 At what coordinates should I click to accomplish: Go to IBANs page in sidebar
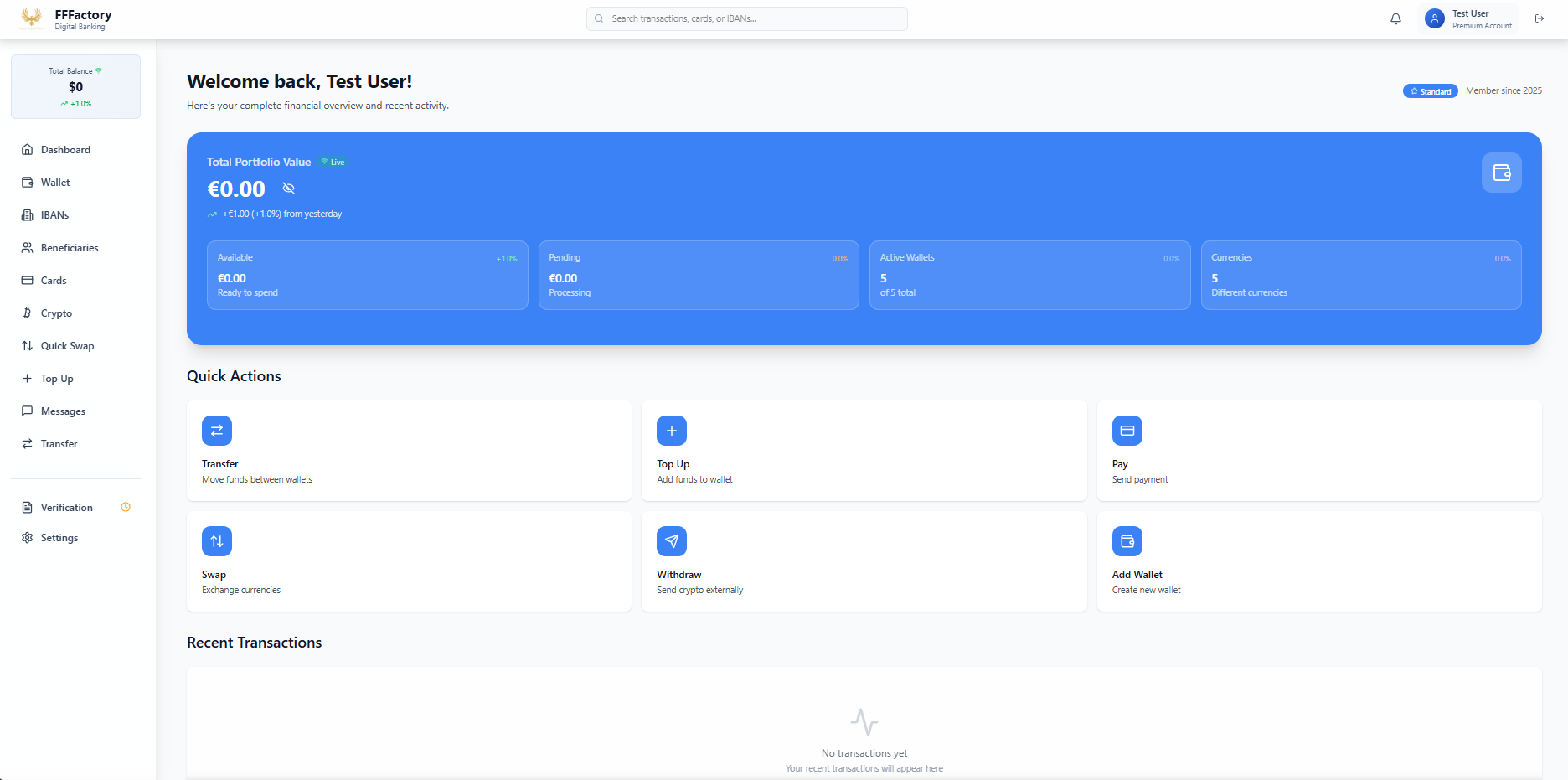pos(54,215)
